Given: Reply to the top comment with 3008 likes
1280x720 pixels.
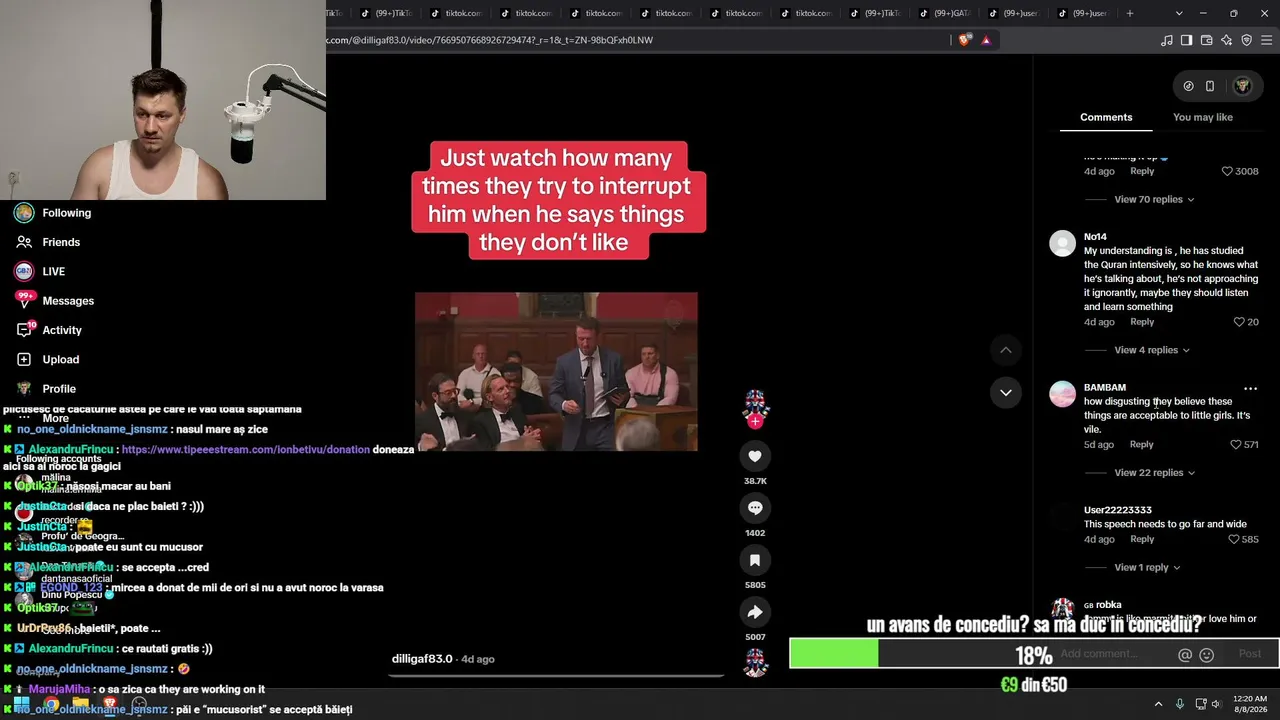Looking at the screenshot, I should click(1142, 171).
